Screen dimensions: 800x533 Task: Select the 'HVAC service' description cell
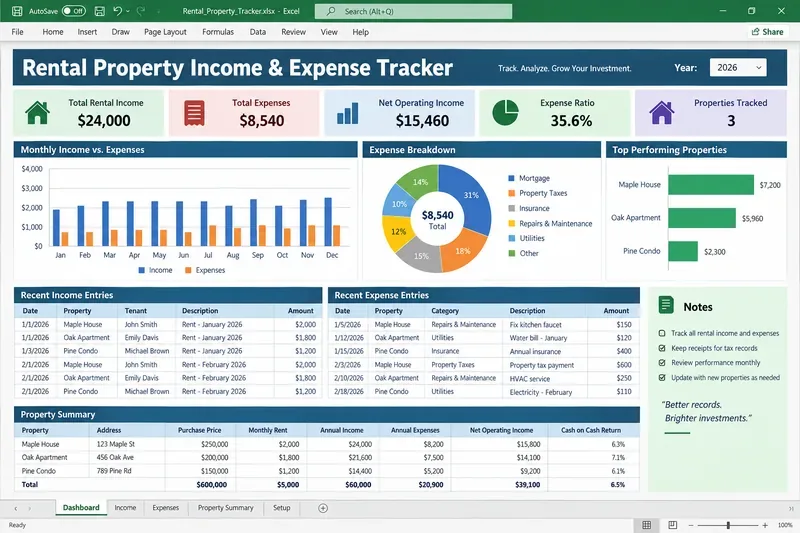click(x=546, y=378)
